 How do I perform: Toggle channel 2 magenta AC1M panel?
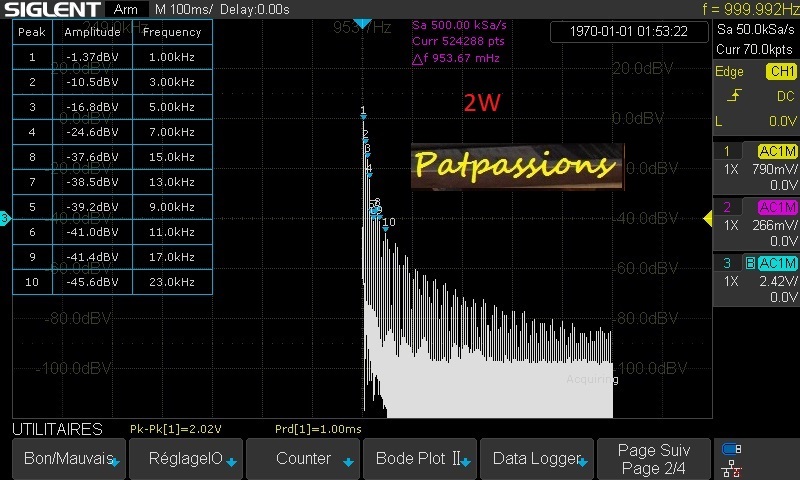[755, 224]
